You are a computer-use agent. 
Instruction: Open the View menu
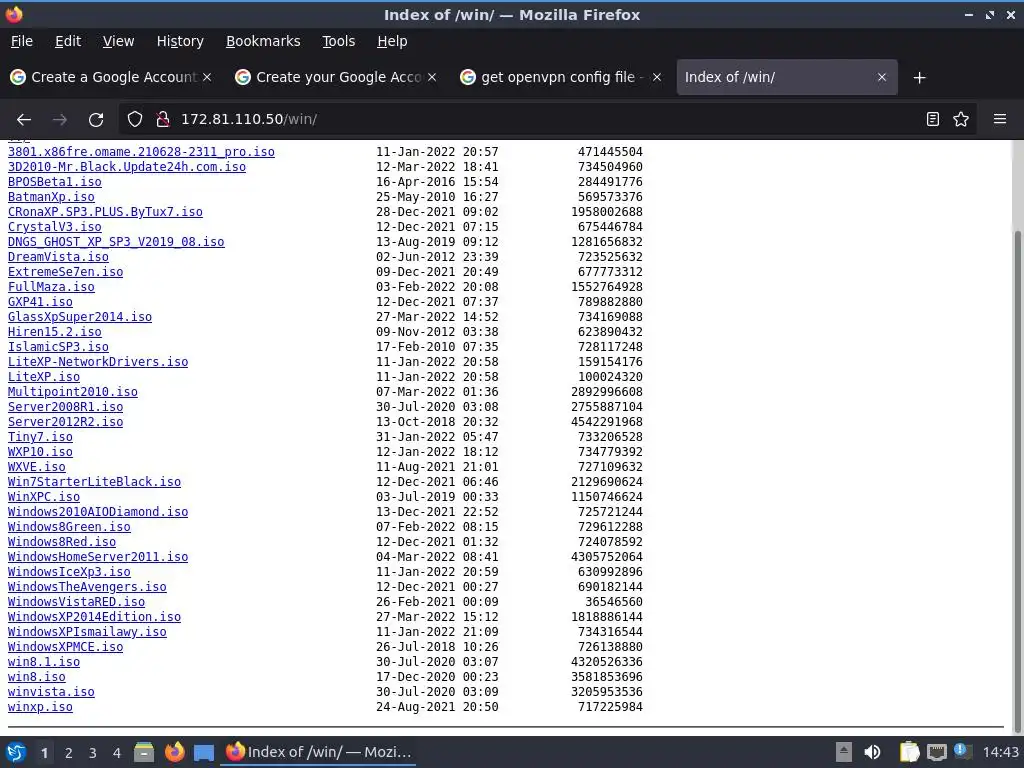click(x=118, y=41)
